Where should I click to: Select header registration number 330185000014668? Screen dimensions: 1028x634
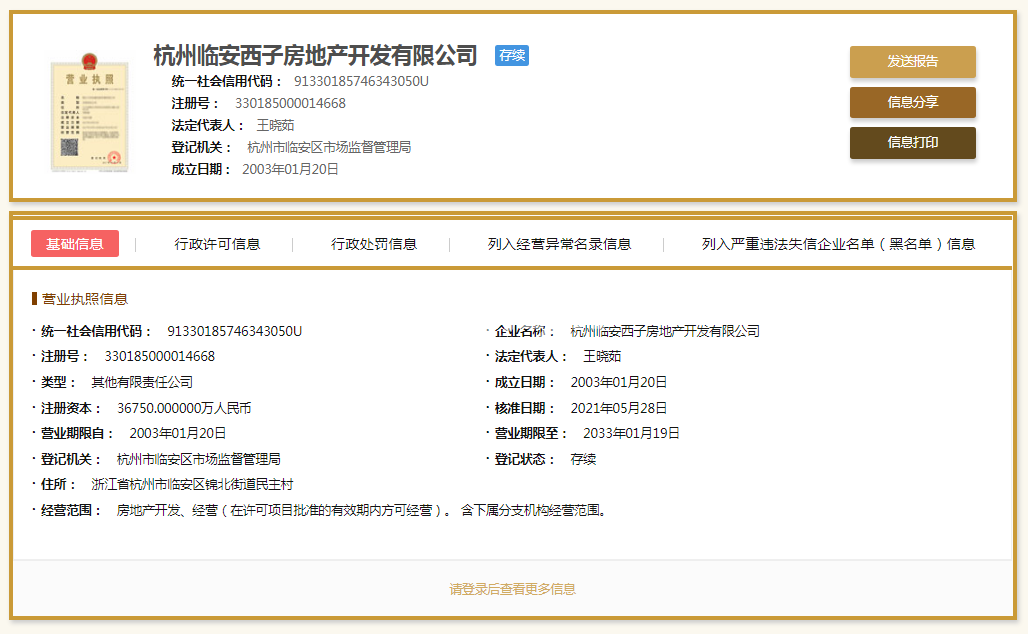[x=290, y=104]
